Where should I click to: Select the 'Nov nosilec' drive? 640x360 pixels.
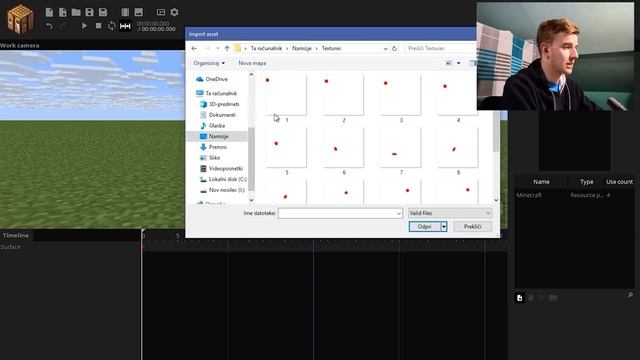coord(222,190)
